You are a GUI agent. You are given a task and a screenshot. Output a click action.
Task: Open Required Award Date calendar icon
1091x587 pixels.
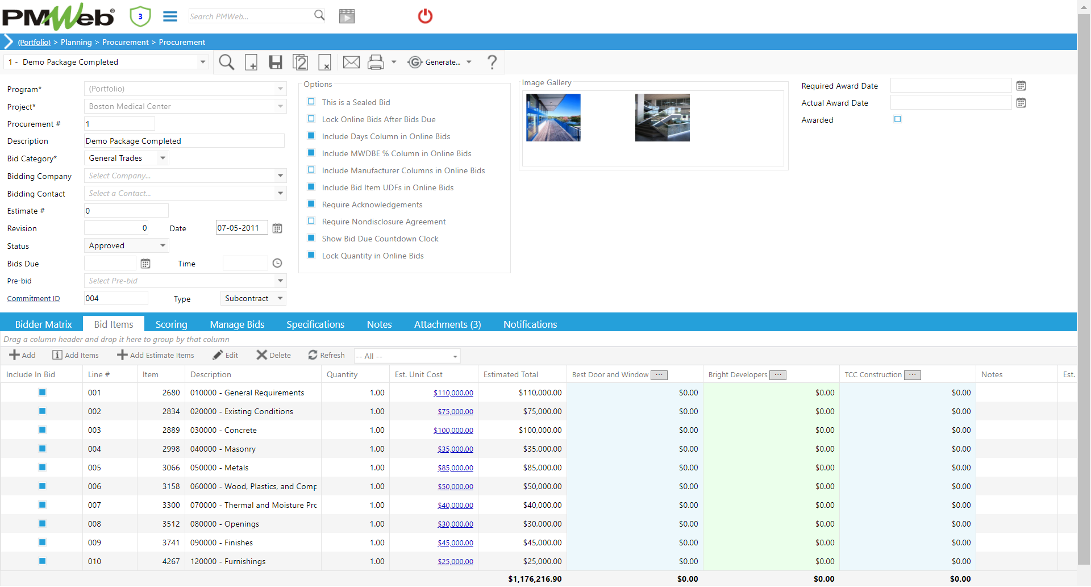pyautogui.click(x=1021, y=86)
